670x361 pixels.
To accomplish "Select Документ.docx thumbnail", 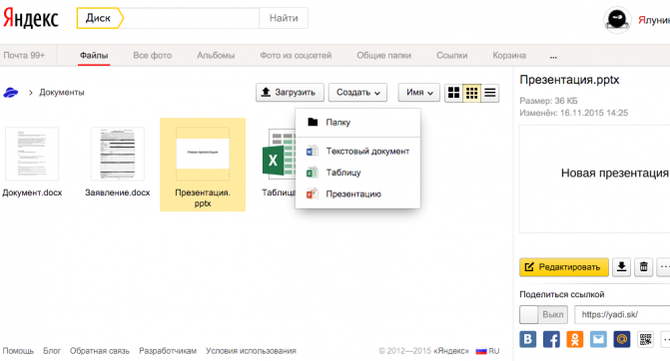I will point(32,154).
